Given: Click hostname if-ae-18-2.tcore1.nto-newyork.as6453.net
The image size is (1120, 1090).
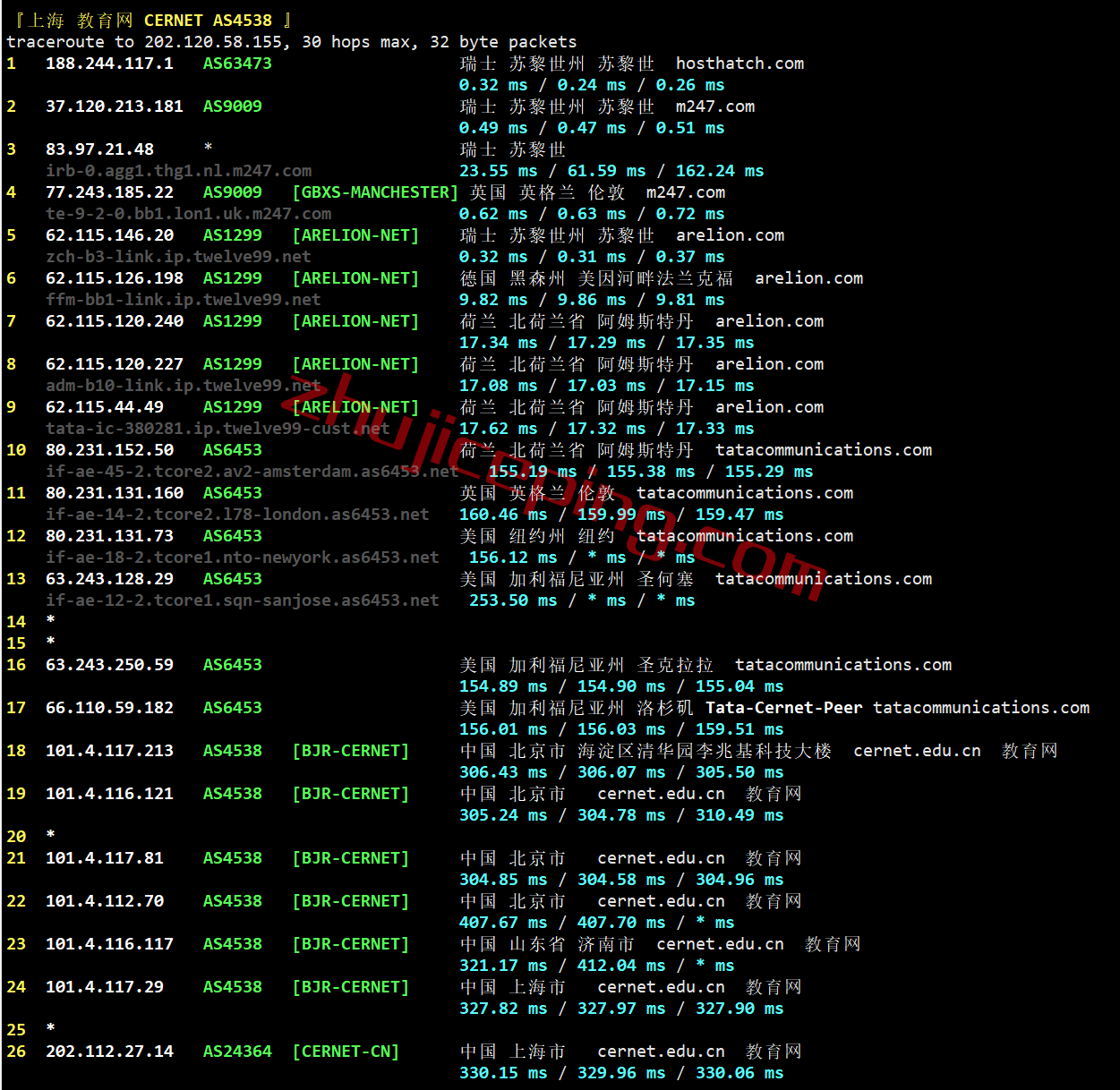Looking at the screenshot, I should 243,558.
